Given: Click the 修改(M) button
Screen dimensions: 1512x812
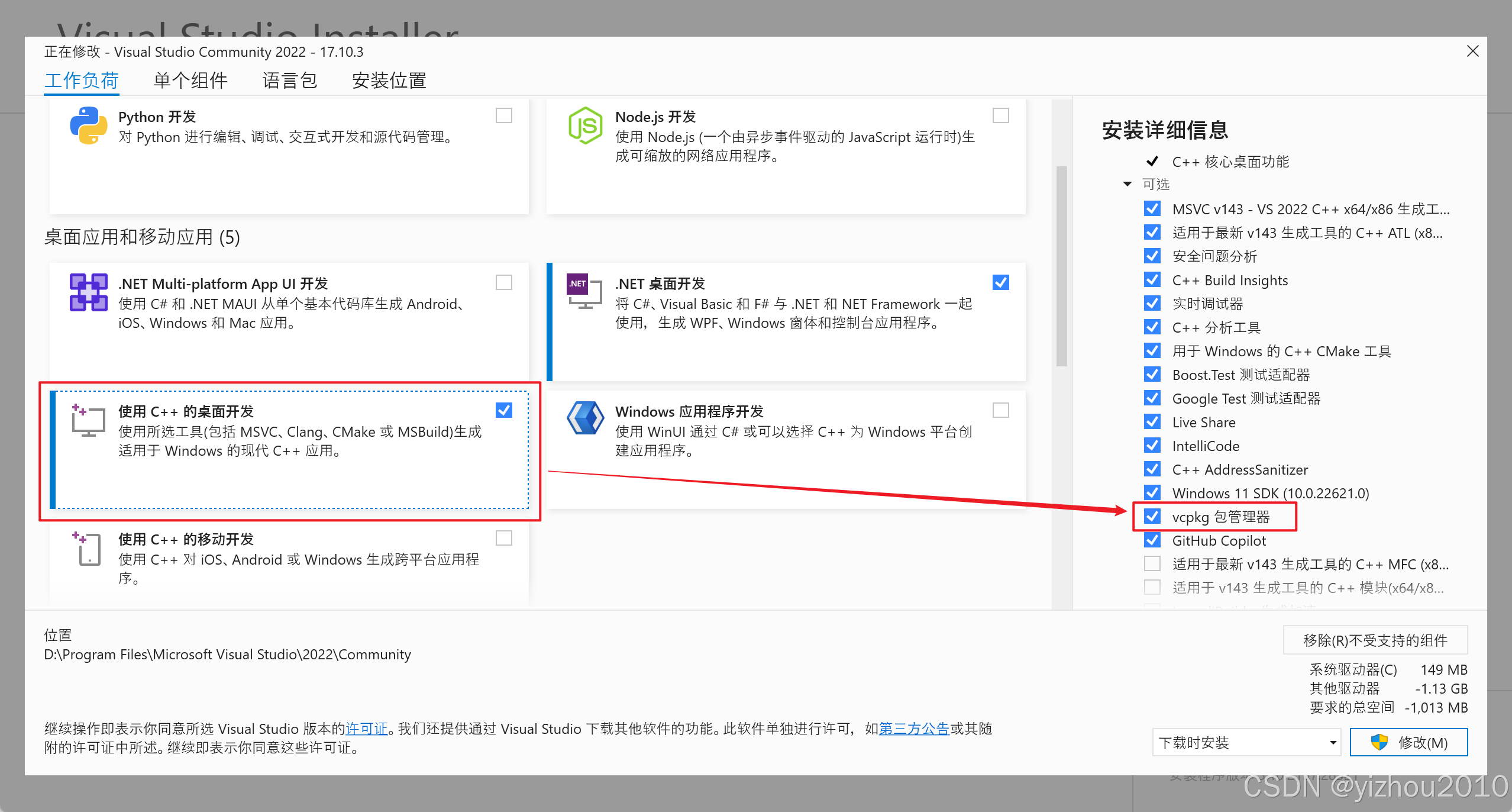Looking at the screenshot, I should point(1408,742).
